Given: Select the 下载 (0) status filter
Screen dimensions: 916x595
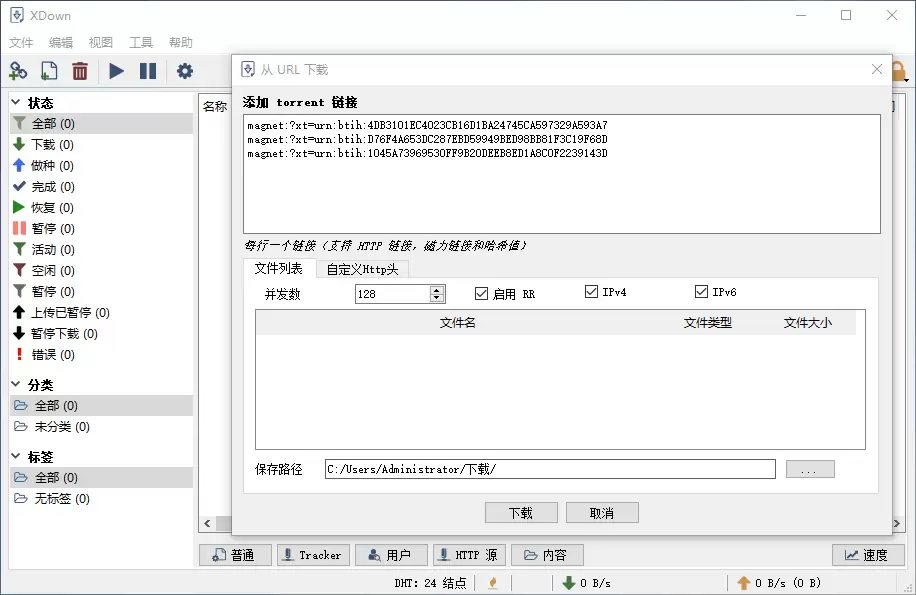Looking at the screenshot, I should 101,144.
